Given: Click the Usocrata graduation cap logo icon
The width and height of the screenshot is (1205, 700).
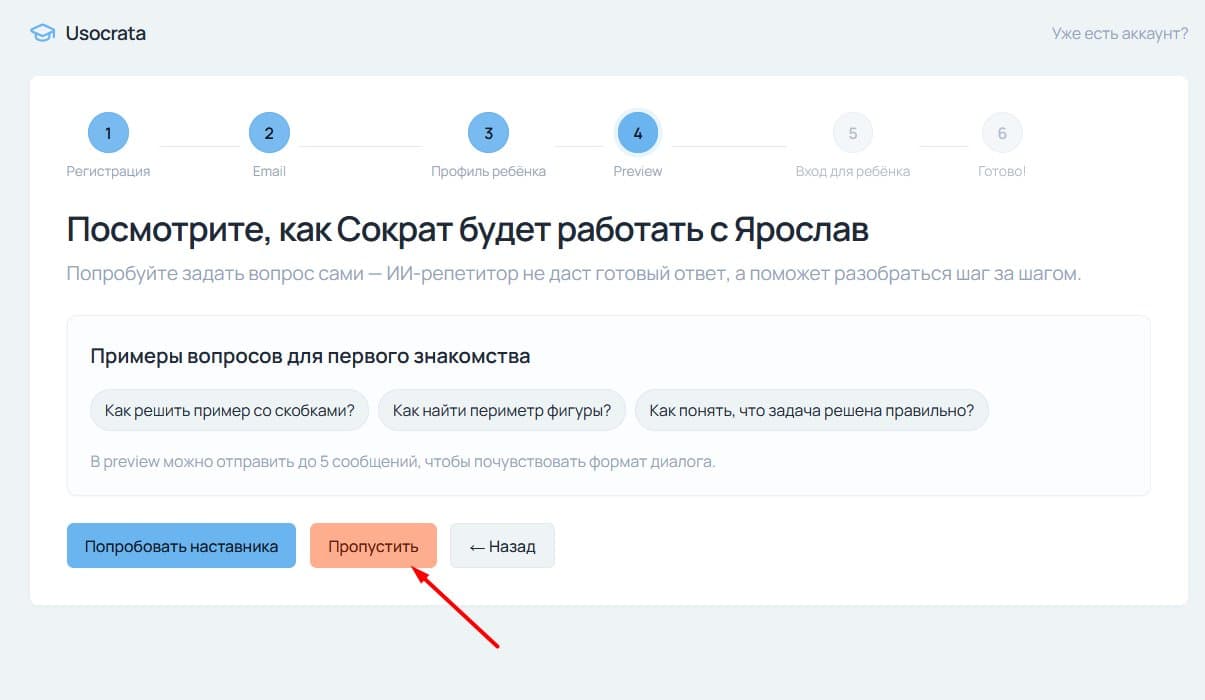Looking at the screenshot, I should pyautogui.click(x=40, y=32).
